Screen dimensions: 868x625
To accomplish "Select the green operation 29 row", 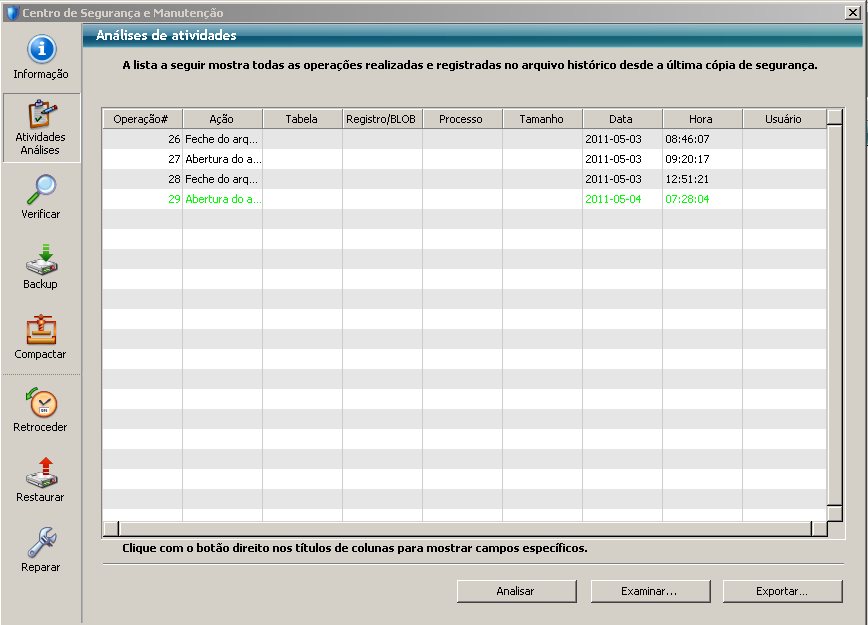I will 400,199.
